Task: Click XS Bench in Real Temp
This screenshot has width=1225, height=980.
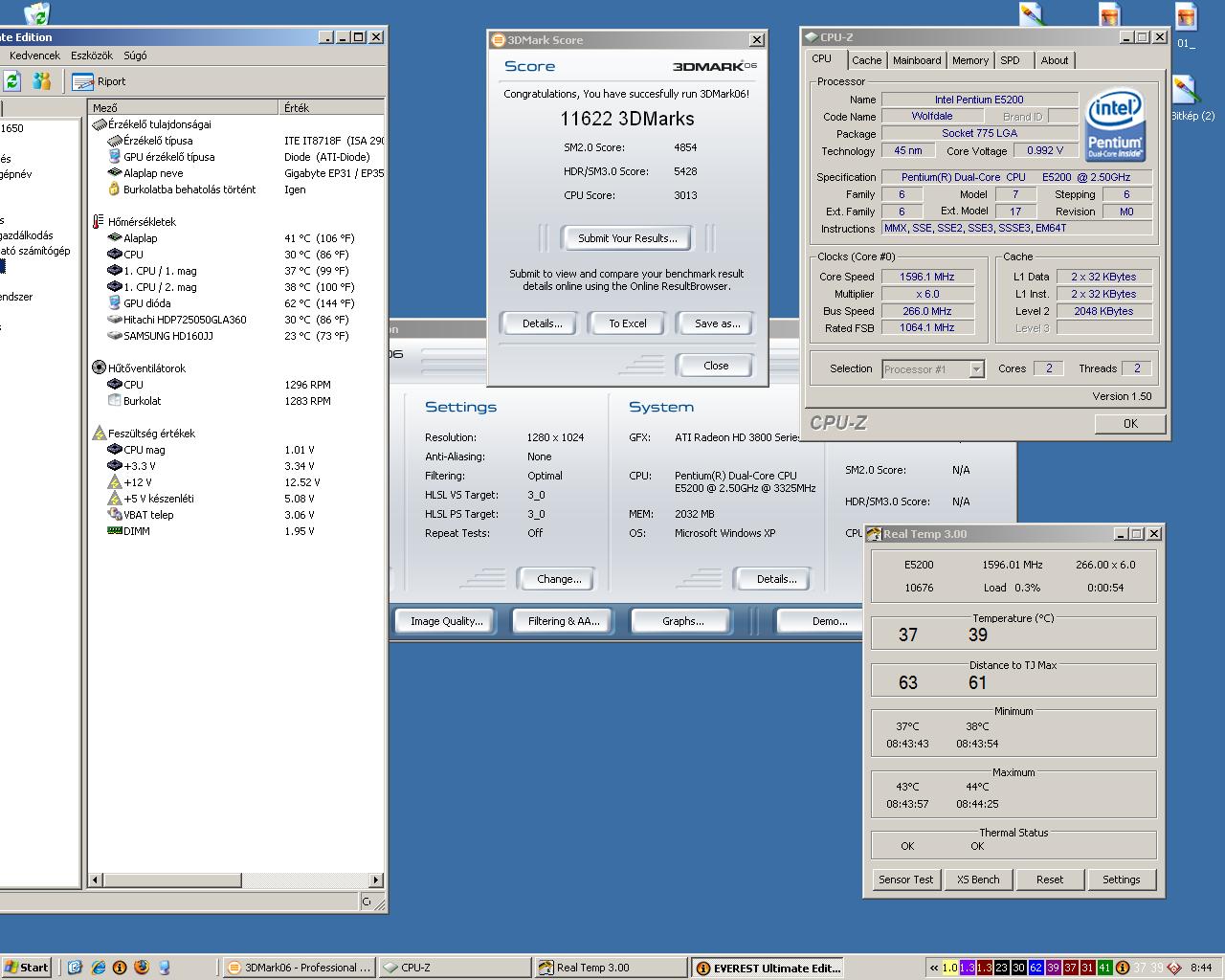Action: click(x=977, y=880)
